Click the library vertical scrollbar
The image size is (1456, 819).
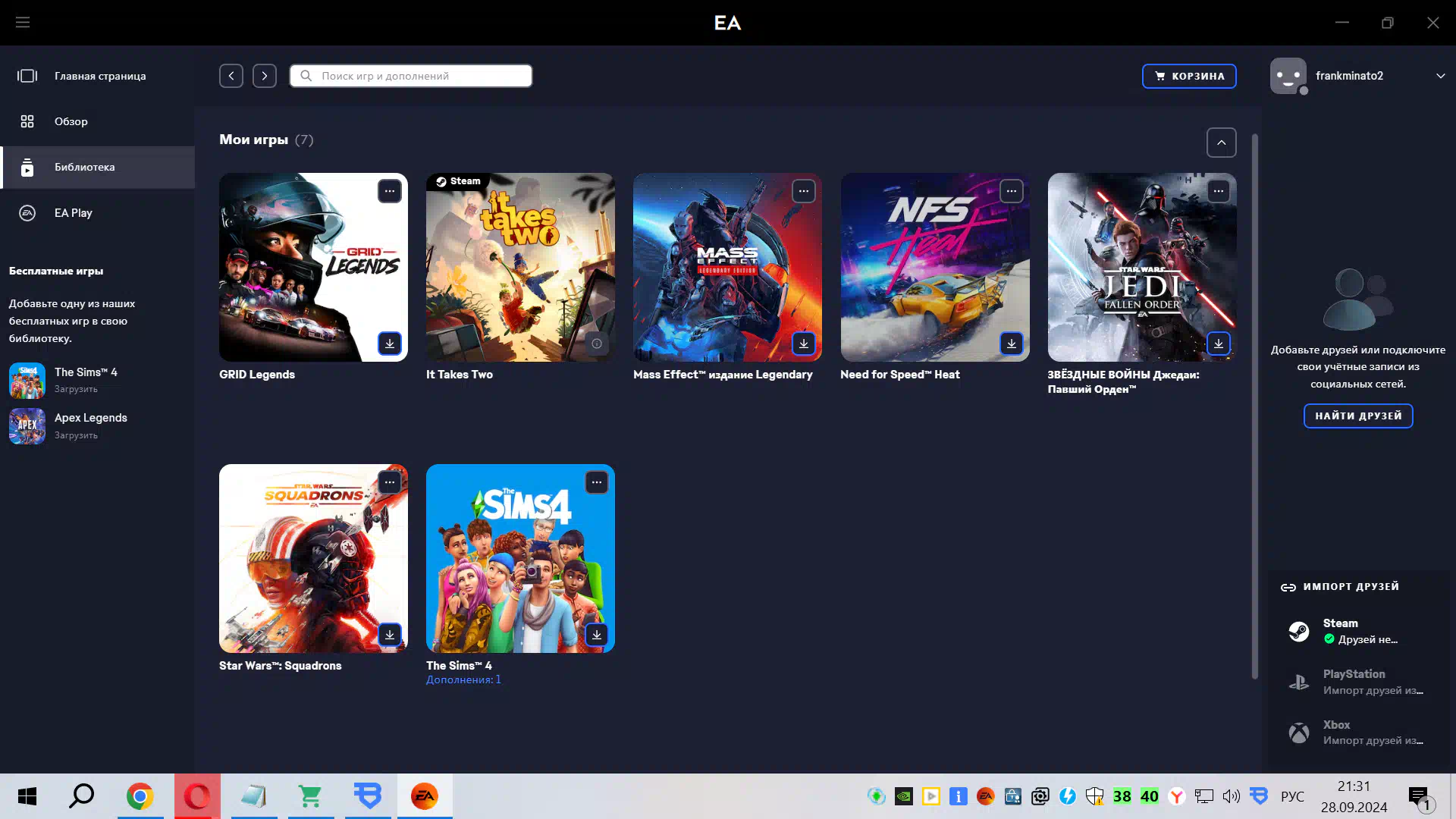pyautogui.click(x=1255, y=406)
